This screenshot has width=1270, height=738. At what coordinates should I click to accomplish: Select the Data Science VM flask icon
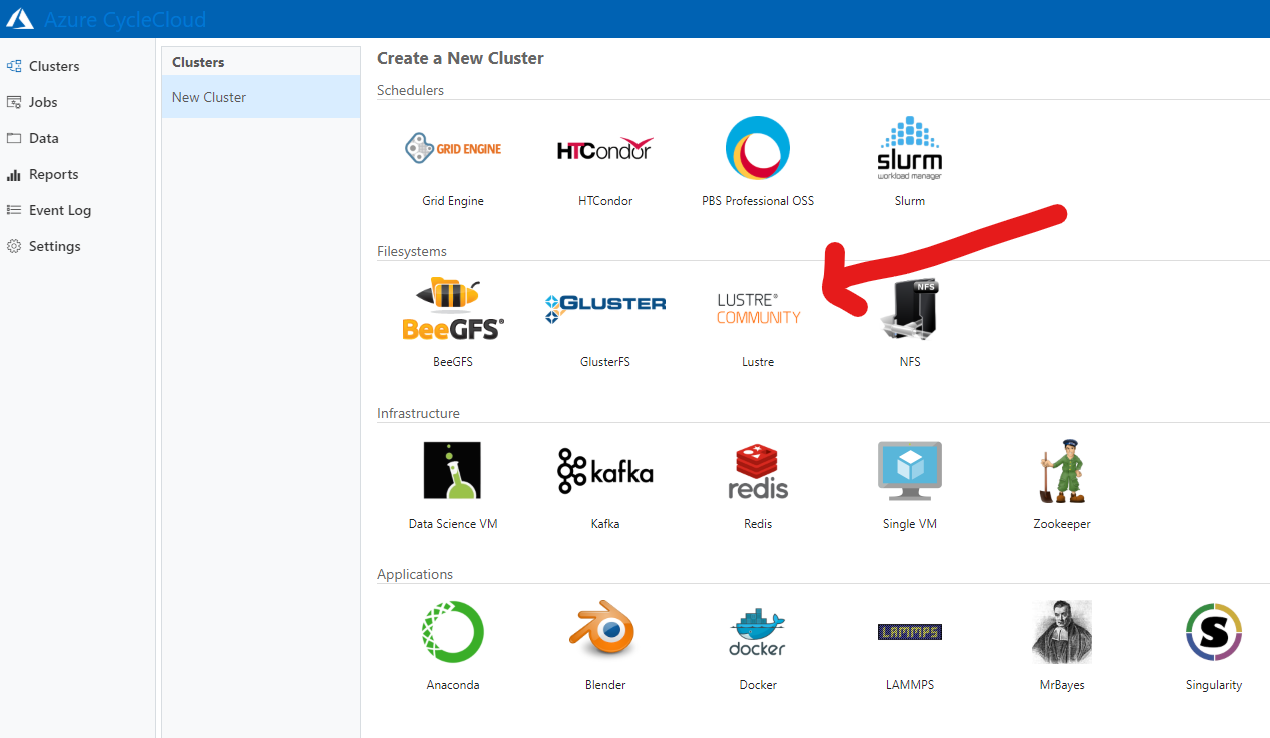coord(452,470)
